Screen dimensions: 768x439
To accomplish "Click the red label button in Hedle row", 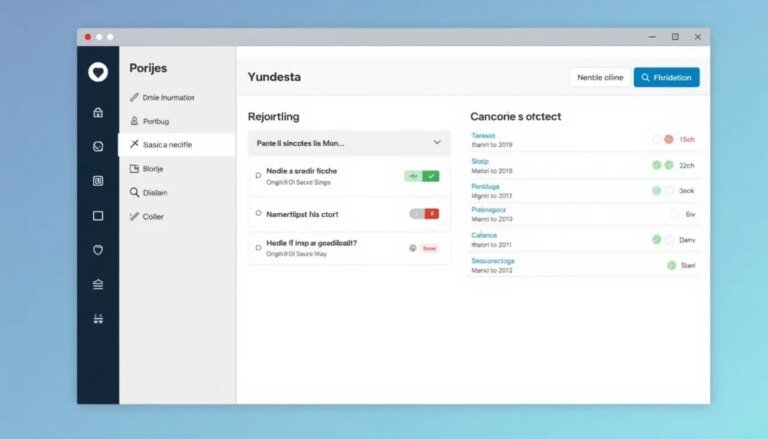I will [x=430, y=248].
